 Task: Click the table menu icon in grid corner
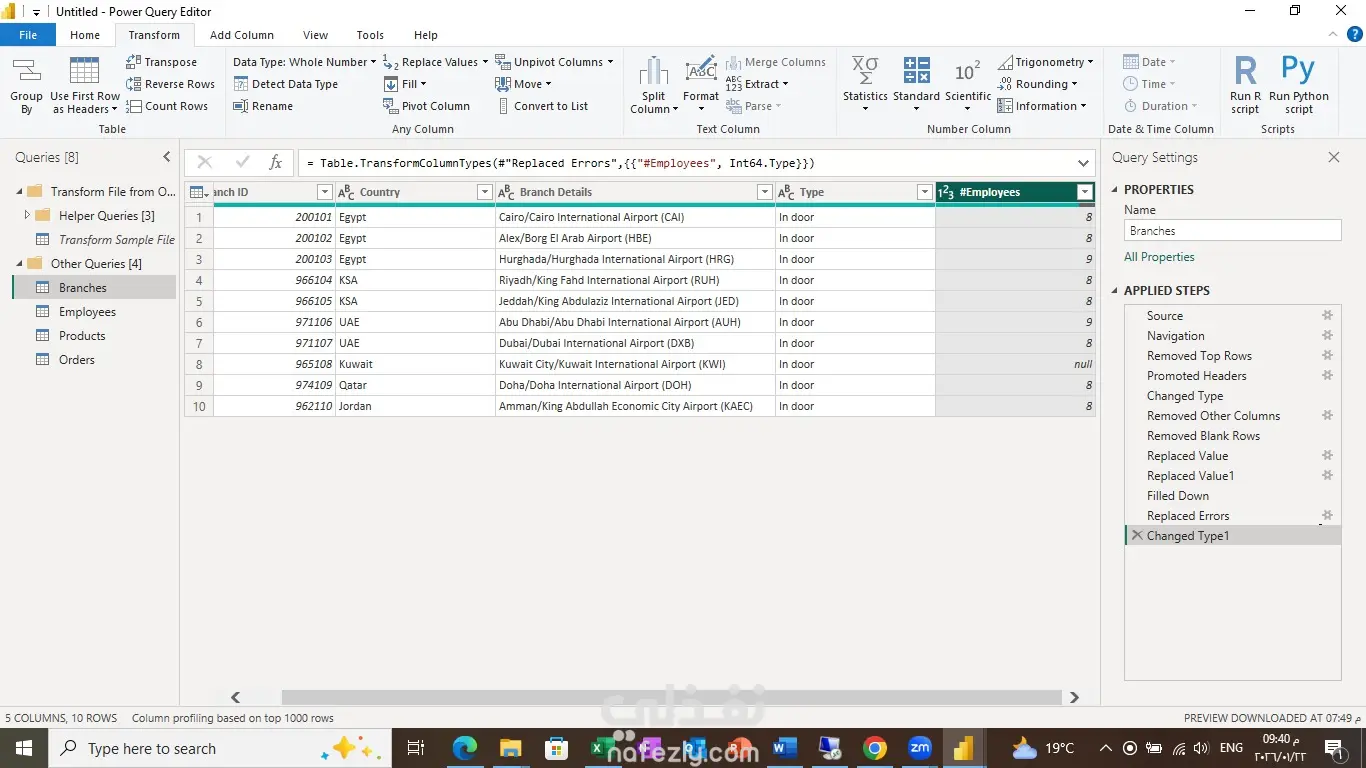[x=198, y=192]
